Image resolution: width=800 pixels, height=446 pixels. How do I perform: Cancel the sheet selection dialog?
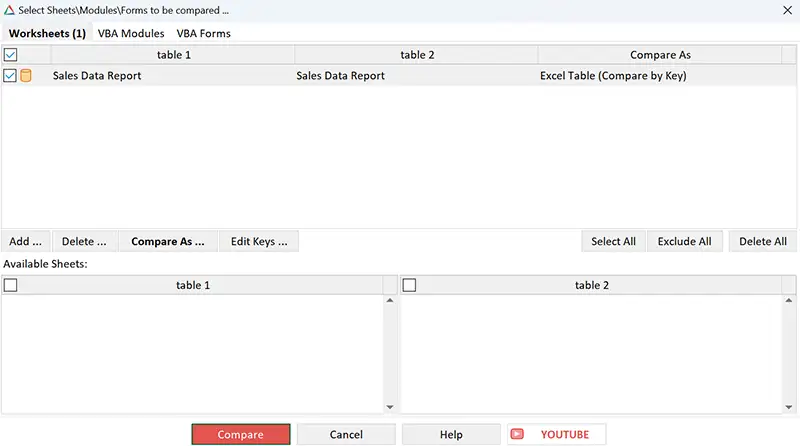[x=346, y=434]
